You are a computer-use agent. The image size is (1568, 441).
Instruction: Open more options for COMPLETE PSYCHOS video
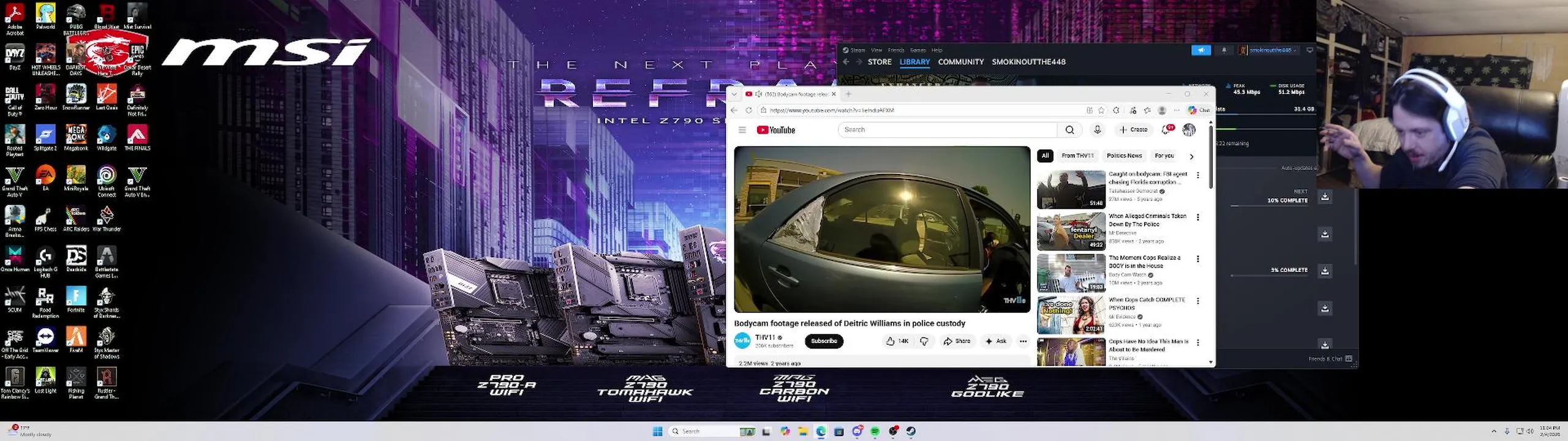pos(1198,301)
